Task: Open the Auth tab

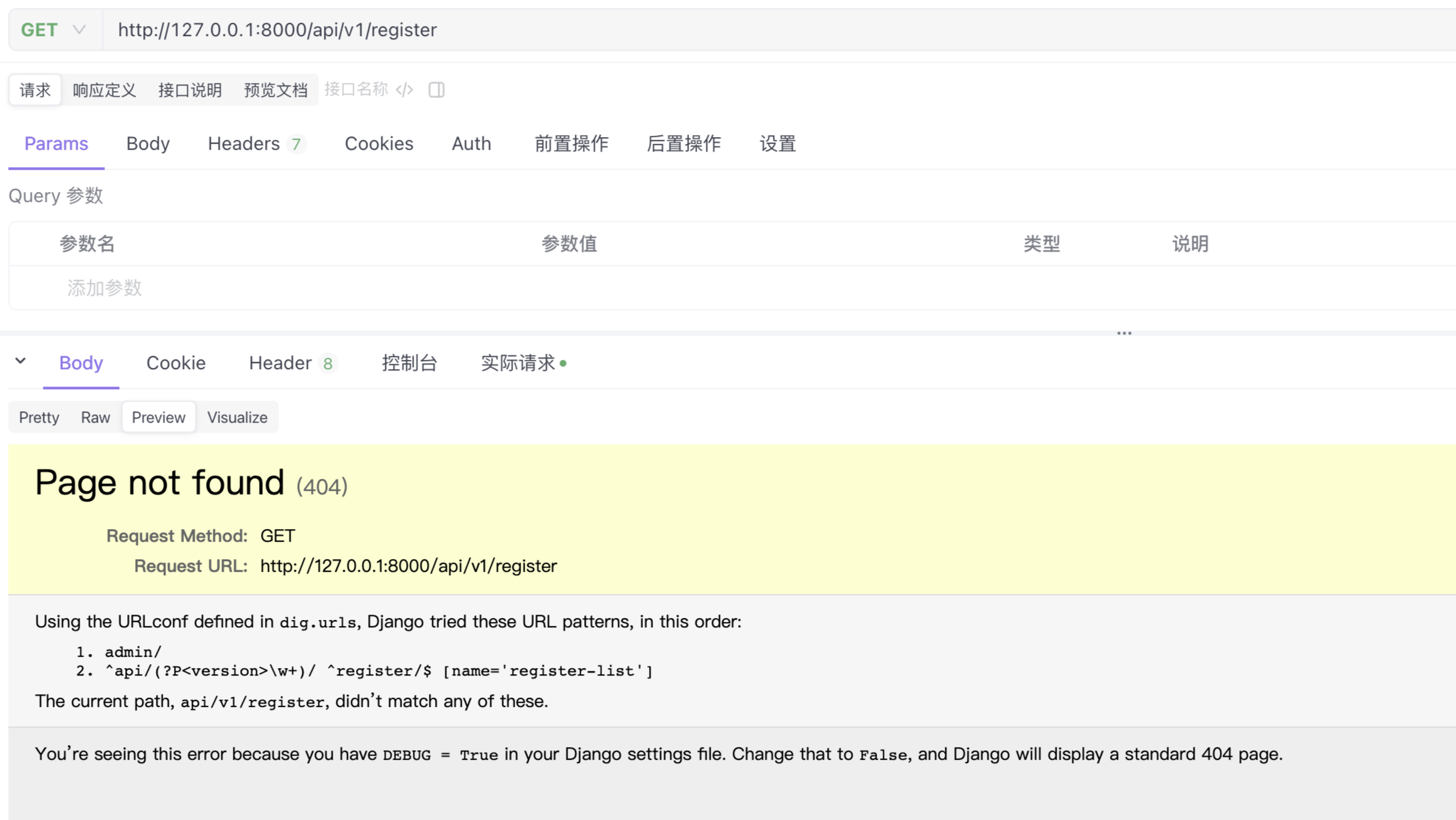Action: tap(471, 144)
